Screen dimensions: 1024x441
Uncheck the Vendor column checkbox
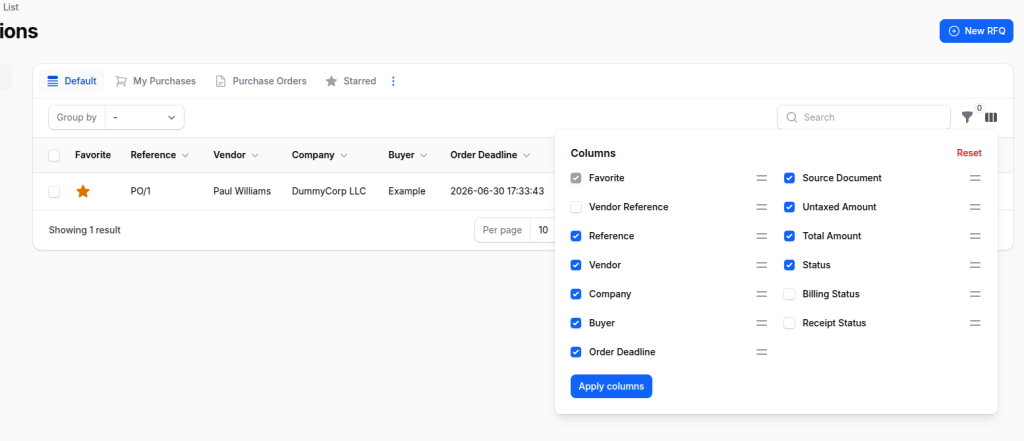tap(576, 265)
